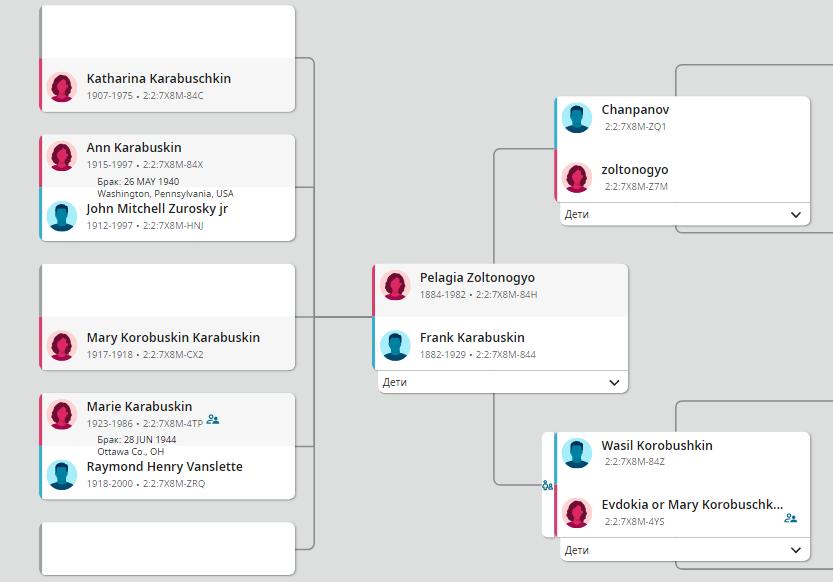Click Wasil Korobushkin's male avatar icon
Image resolution: width=833 pixels, height=582 pixels.
coord(577,453)
